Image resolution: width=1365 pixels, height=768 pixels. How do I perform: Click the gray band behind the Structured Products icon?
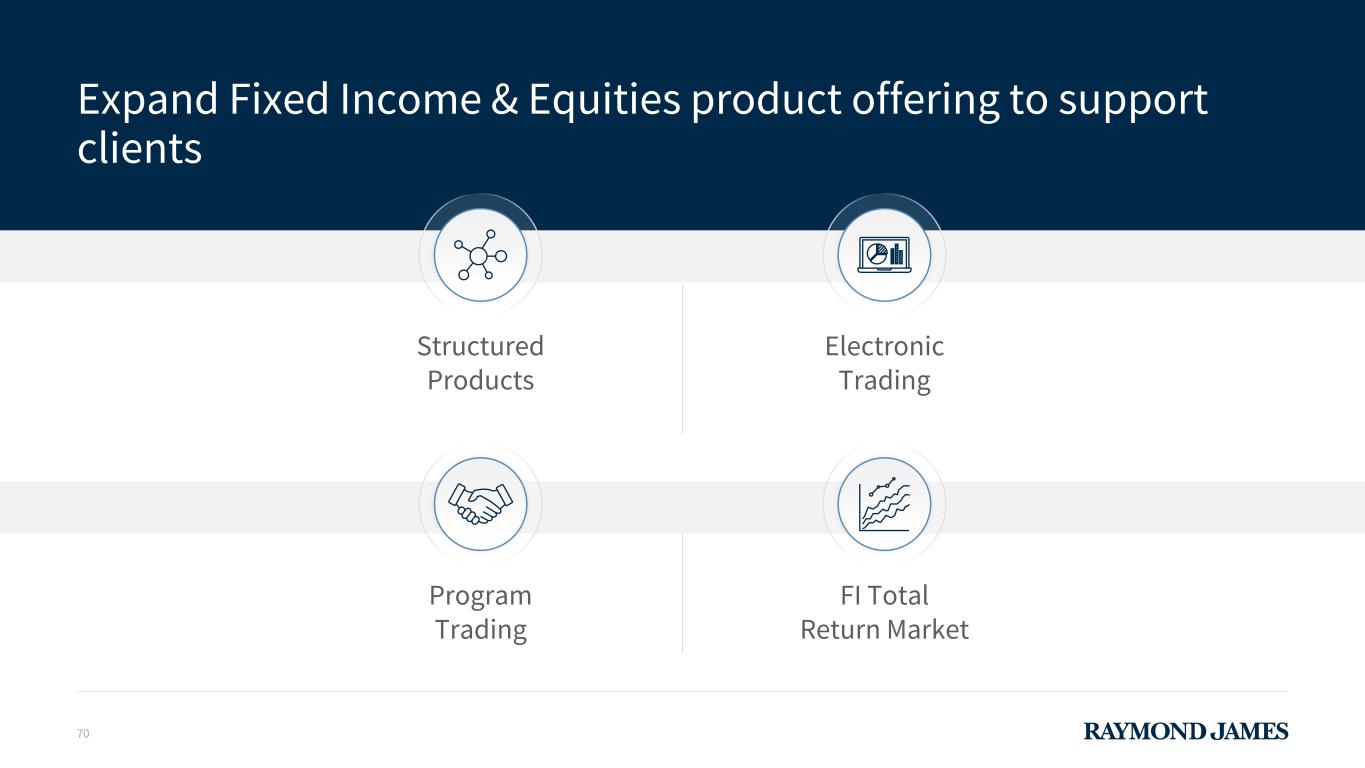(x=200, y=257)
